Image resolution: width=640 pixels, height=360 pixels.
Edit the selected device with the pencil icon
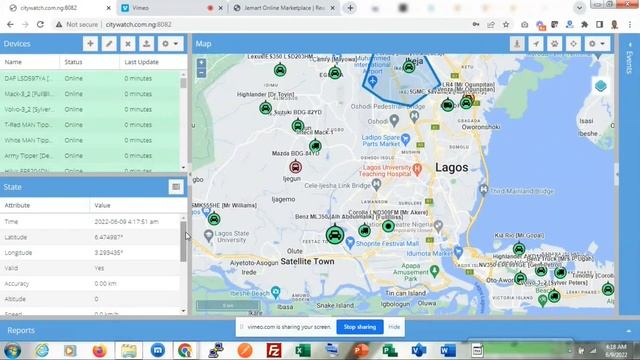pos(109,44)
